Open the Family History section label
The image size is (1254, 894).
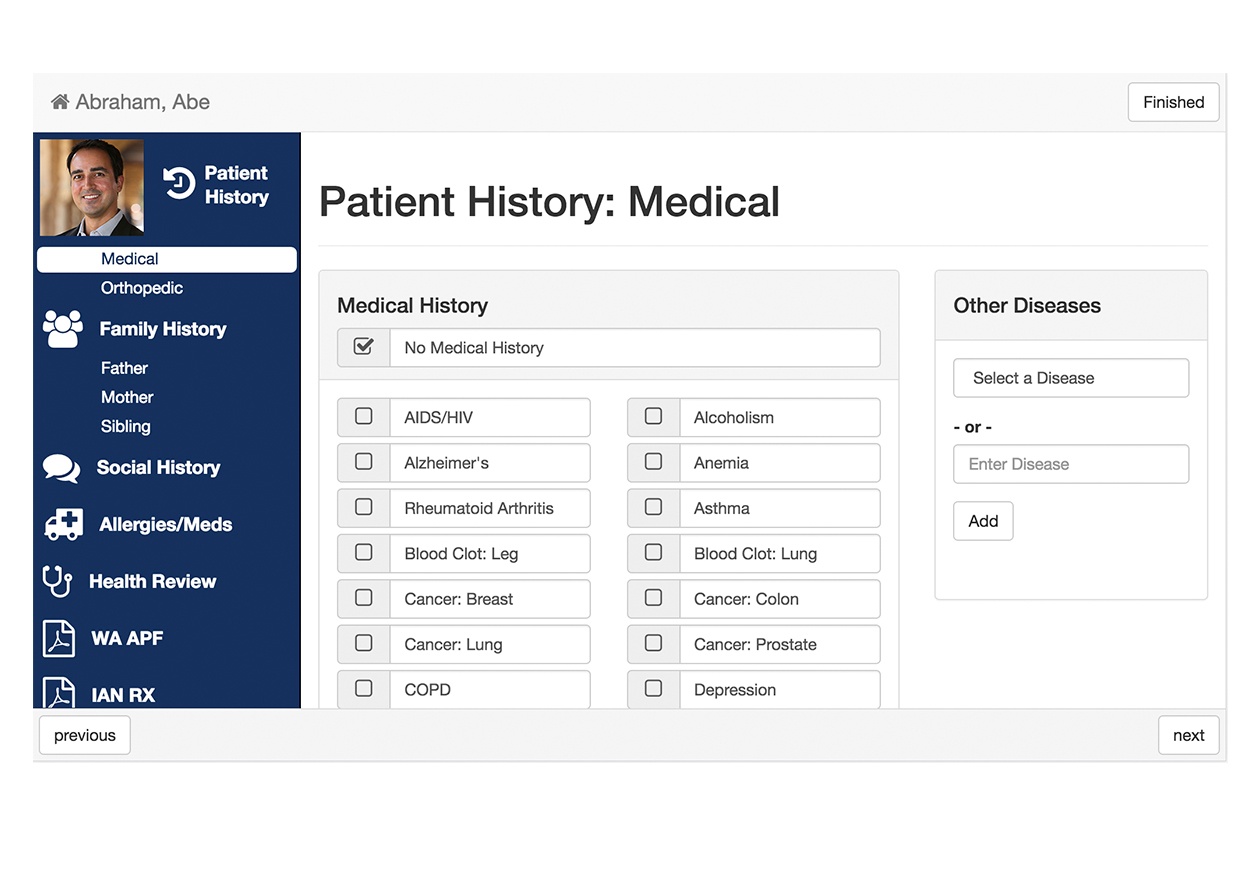coord(163,329)
